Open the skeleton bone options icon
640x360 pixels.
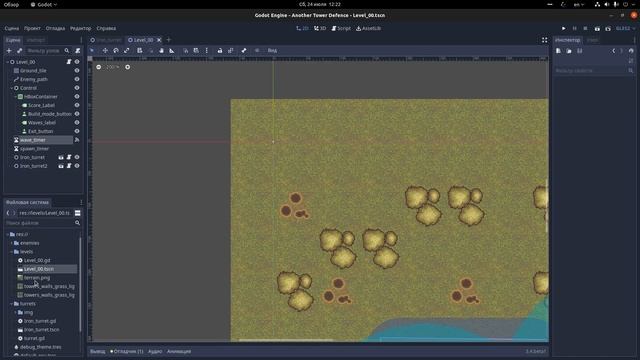(x=244, y=51)
